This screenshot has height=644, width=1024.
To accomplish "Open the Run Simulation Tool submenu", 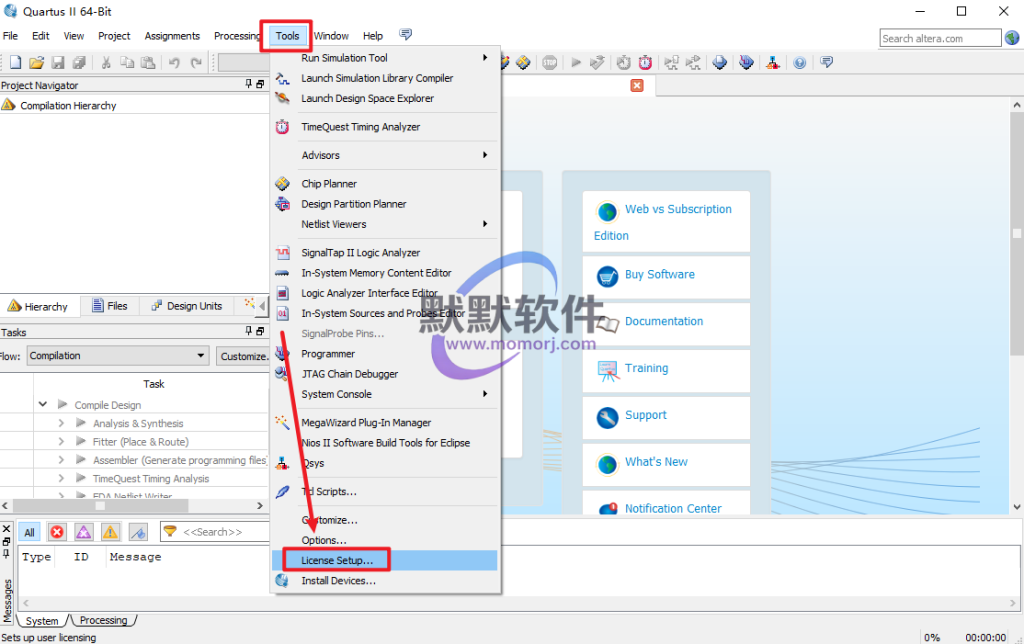I will pyautogui.click(x=385, y=57).
